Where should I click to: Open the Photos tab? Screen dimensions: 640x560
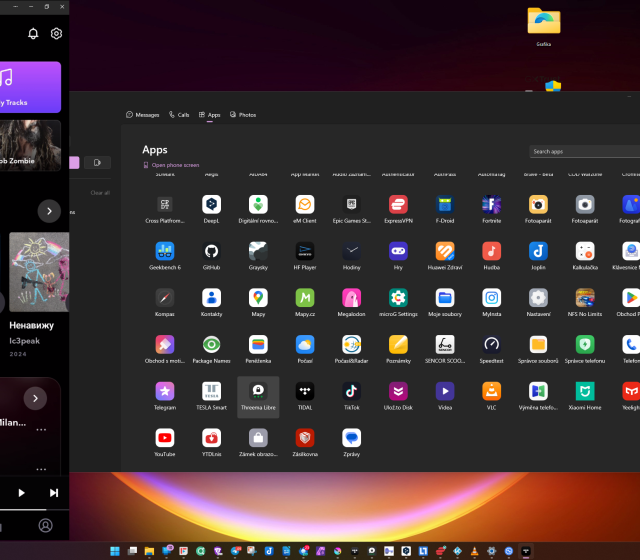(x=243, y=115)
